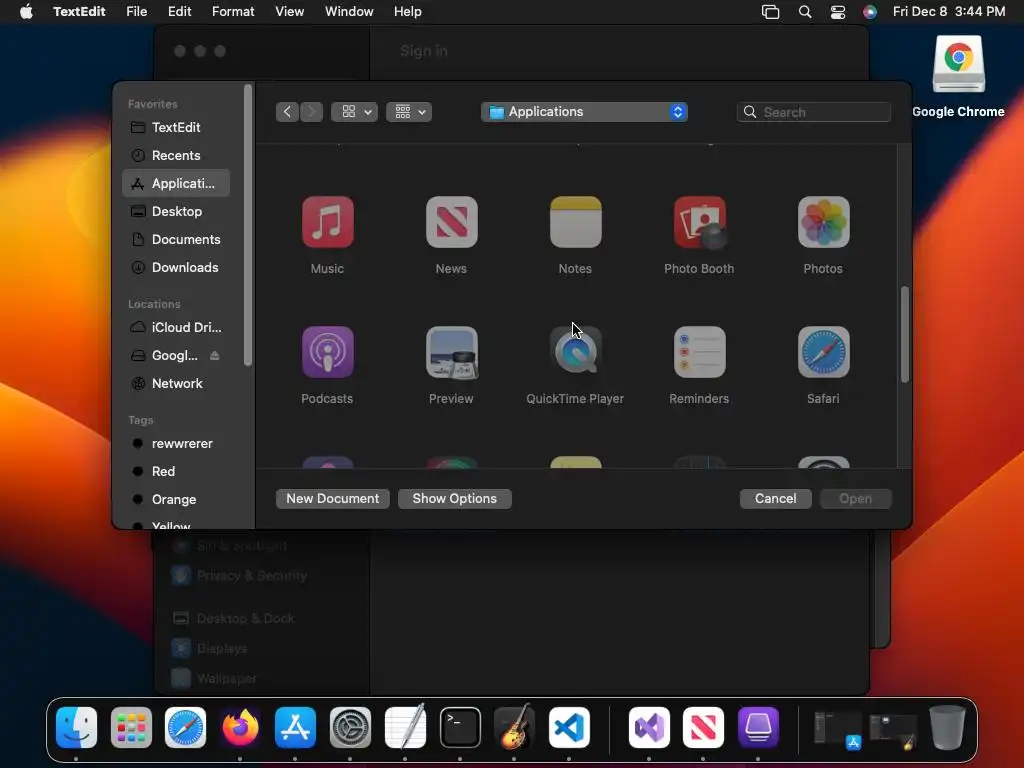This screenshot has height=768, width=1024.
Task: Open Launchpad from the Dock
Action: click(131, 727)
